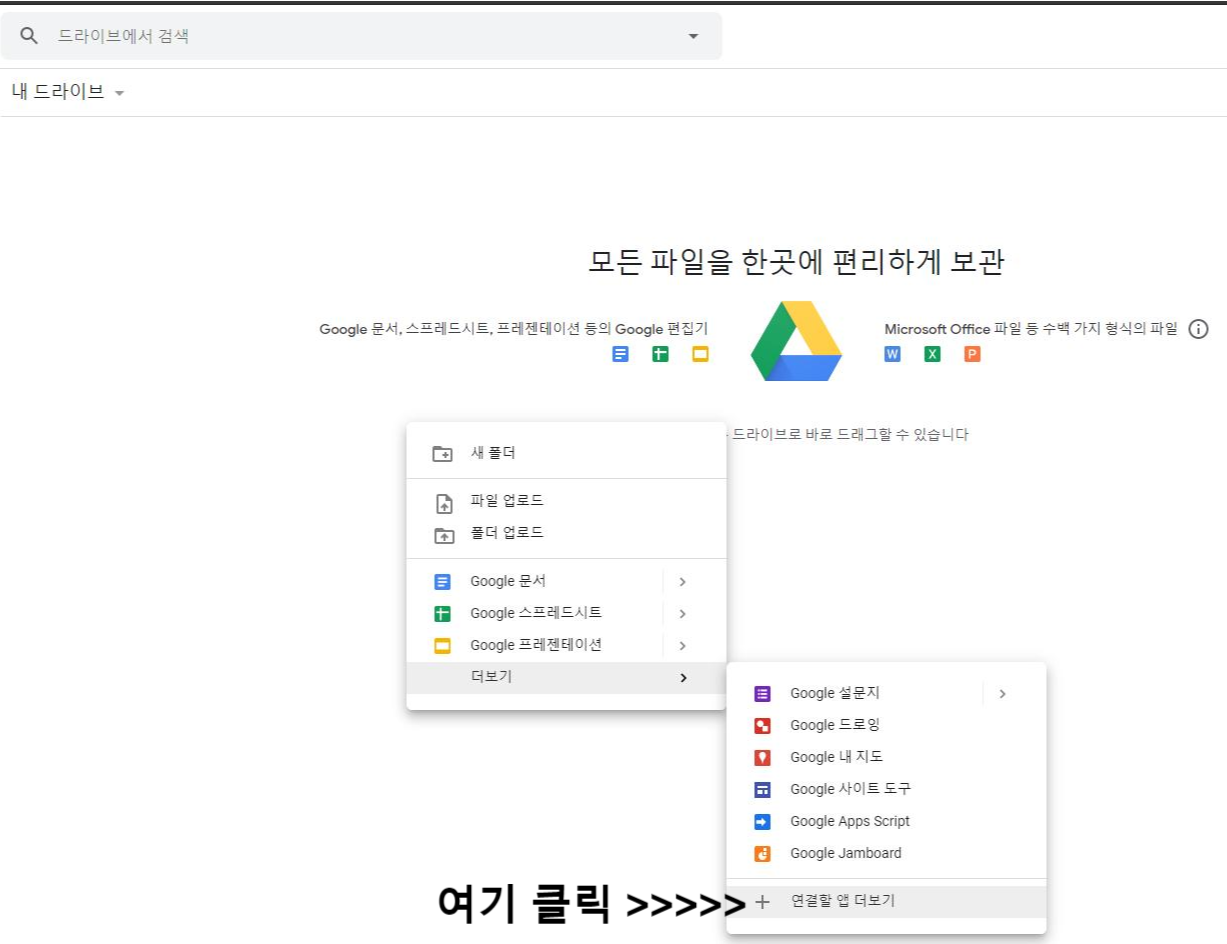Open the info circle icon
Screen dimensions: 1227x944
(x=1199, y=329)
